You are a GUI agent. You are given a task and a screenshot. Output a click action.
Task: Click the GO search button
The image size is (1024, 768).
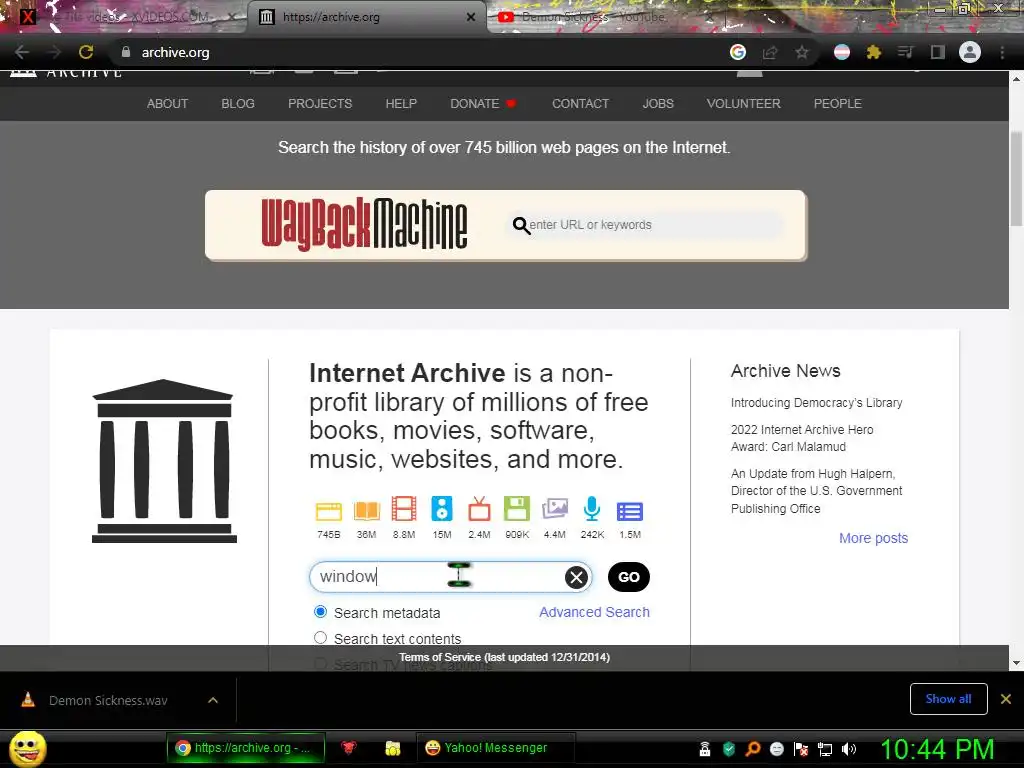[628, 577]
